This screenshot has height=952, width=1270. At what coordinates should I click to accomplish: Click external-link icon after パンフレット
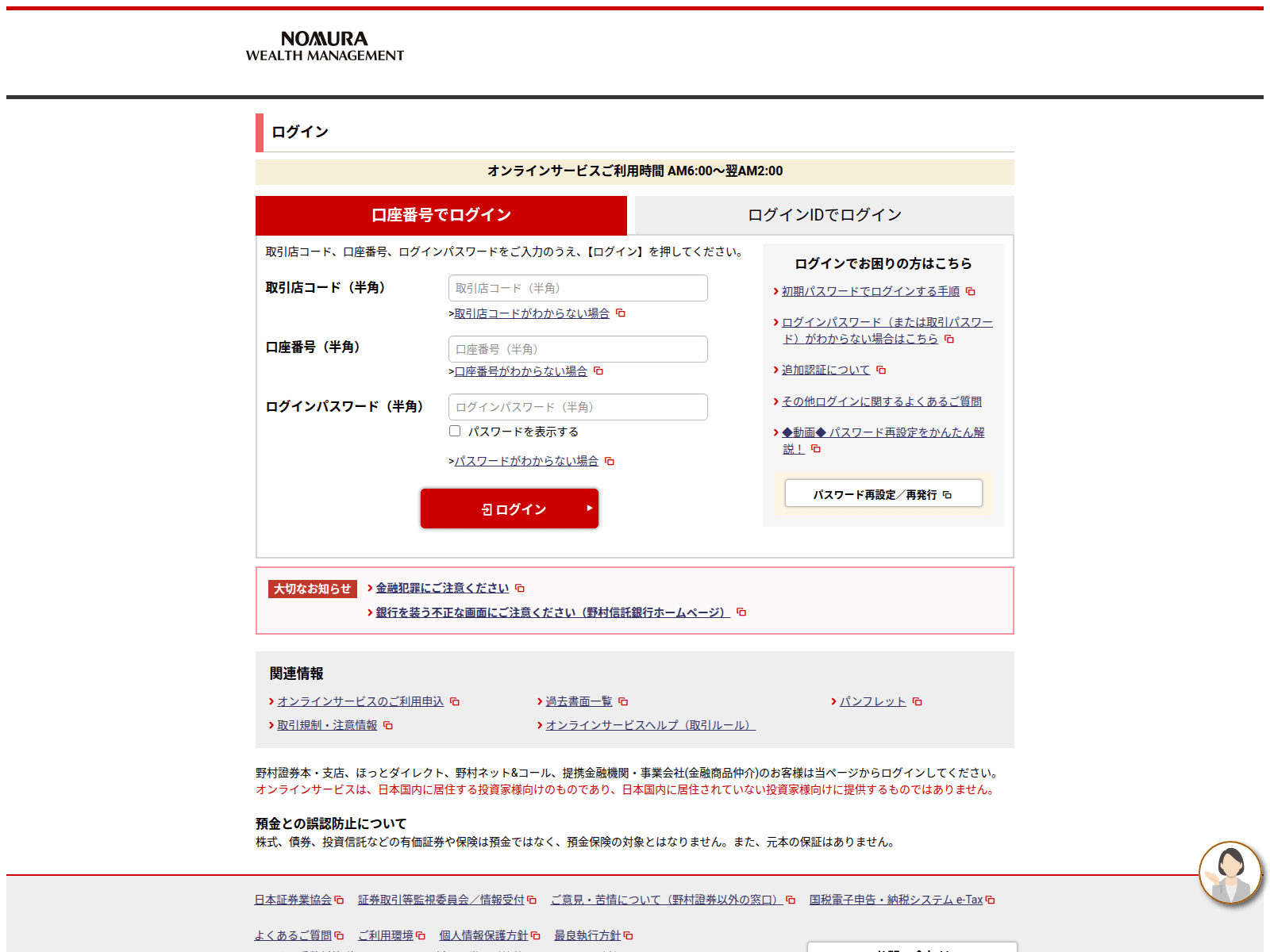pyautogui.click(x=918, y=702)
